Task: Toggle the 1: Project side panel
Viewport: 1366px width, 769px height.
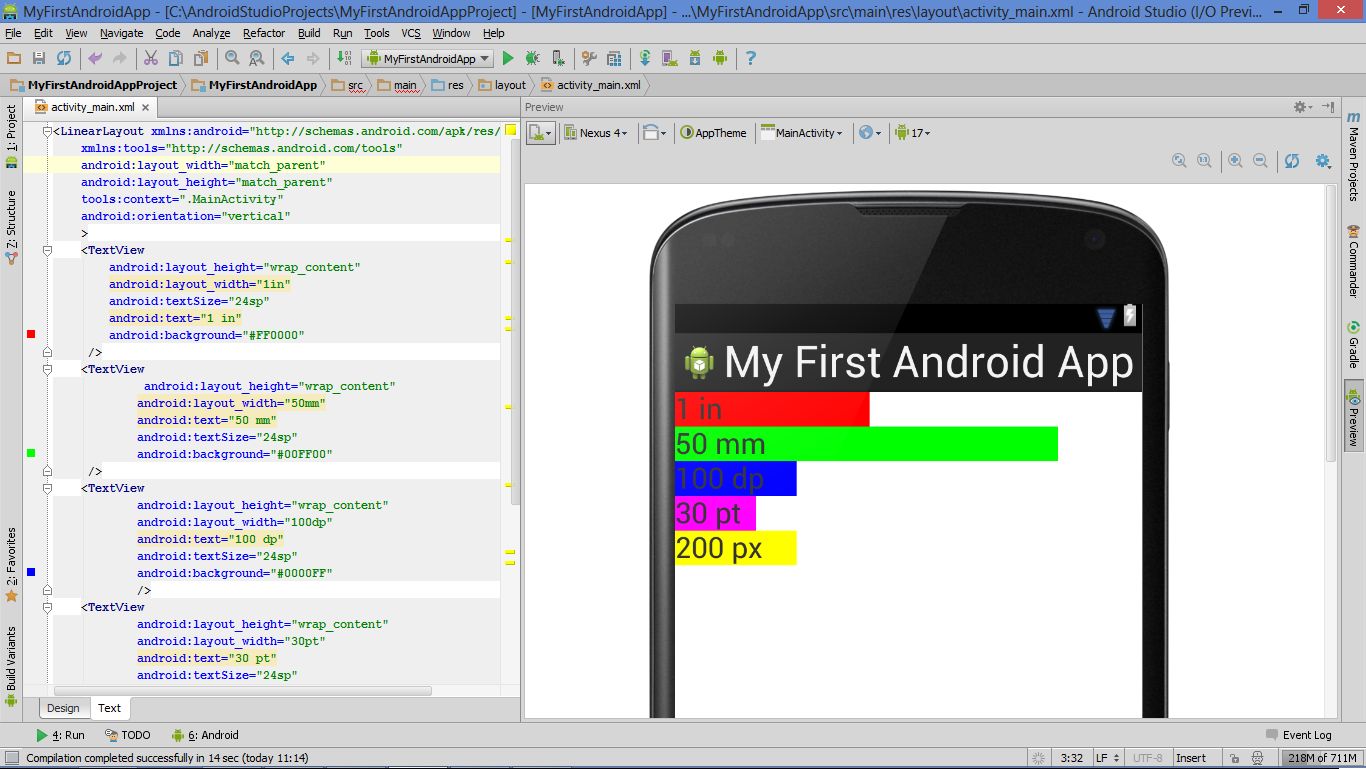Action: (12, 136)
